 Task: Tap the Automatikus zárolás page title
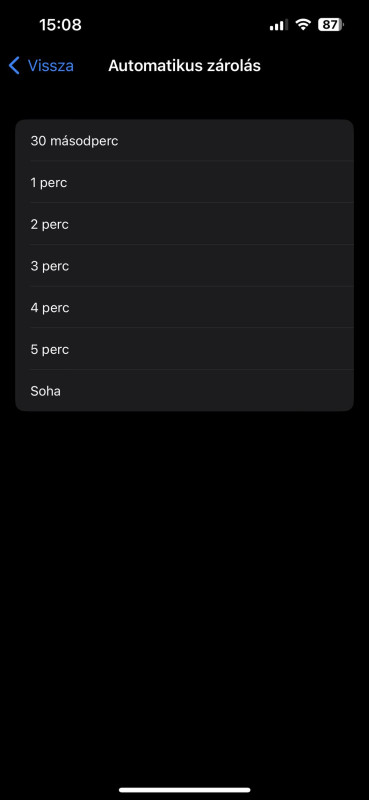click(x=184, y=66)
